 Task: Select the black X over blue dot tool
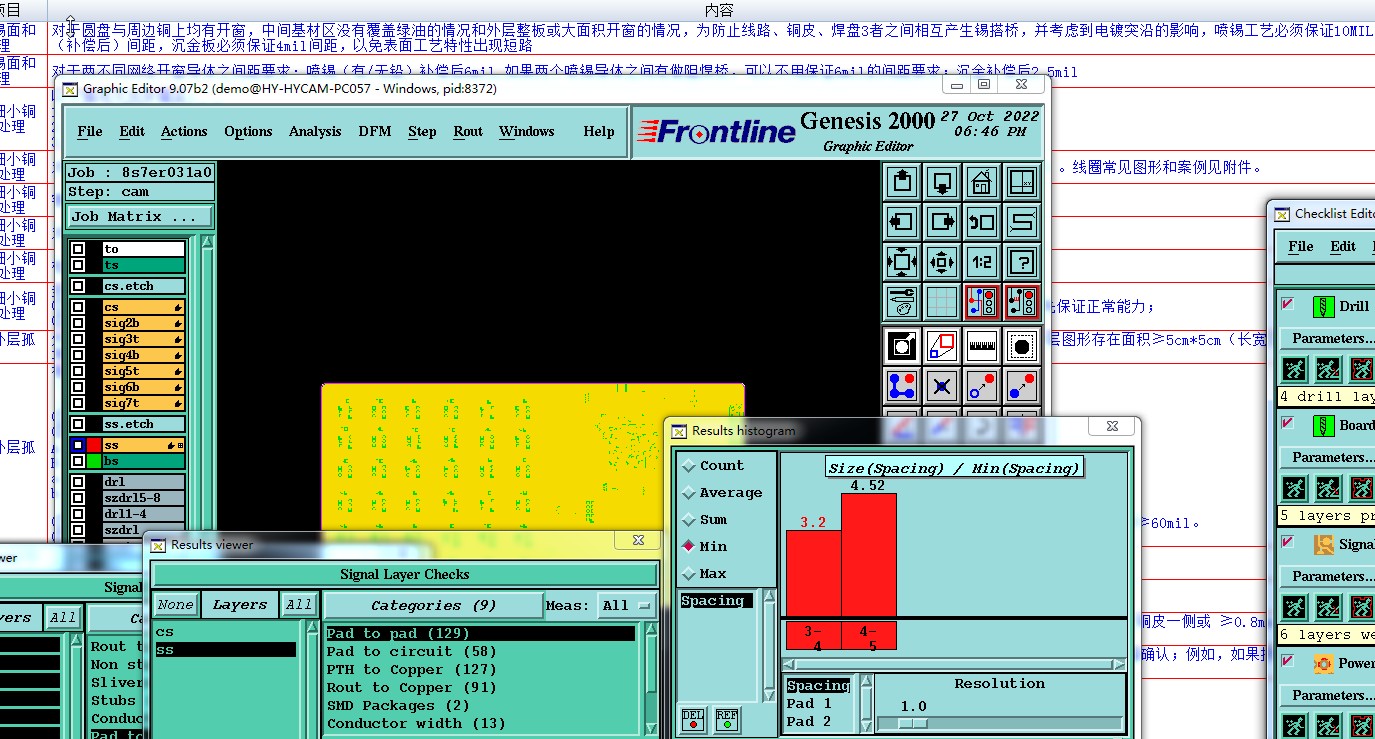click(x=942, y=386)
